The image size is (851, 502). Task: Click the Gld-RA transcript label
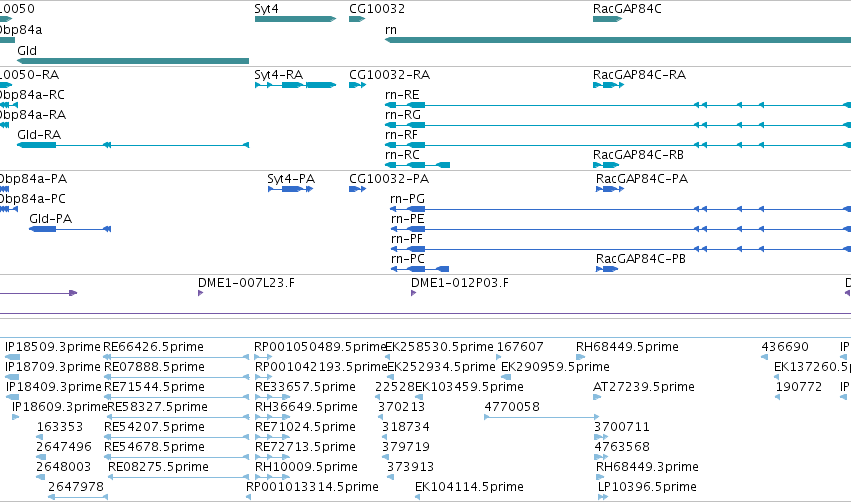[x=39, y=135]
